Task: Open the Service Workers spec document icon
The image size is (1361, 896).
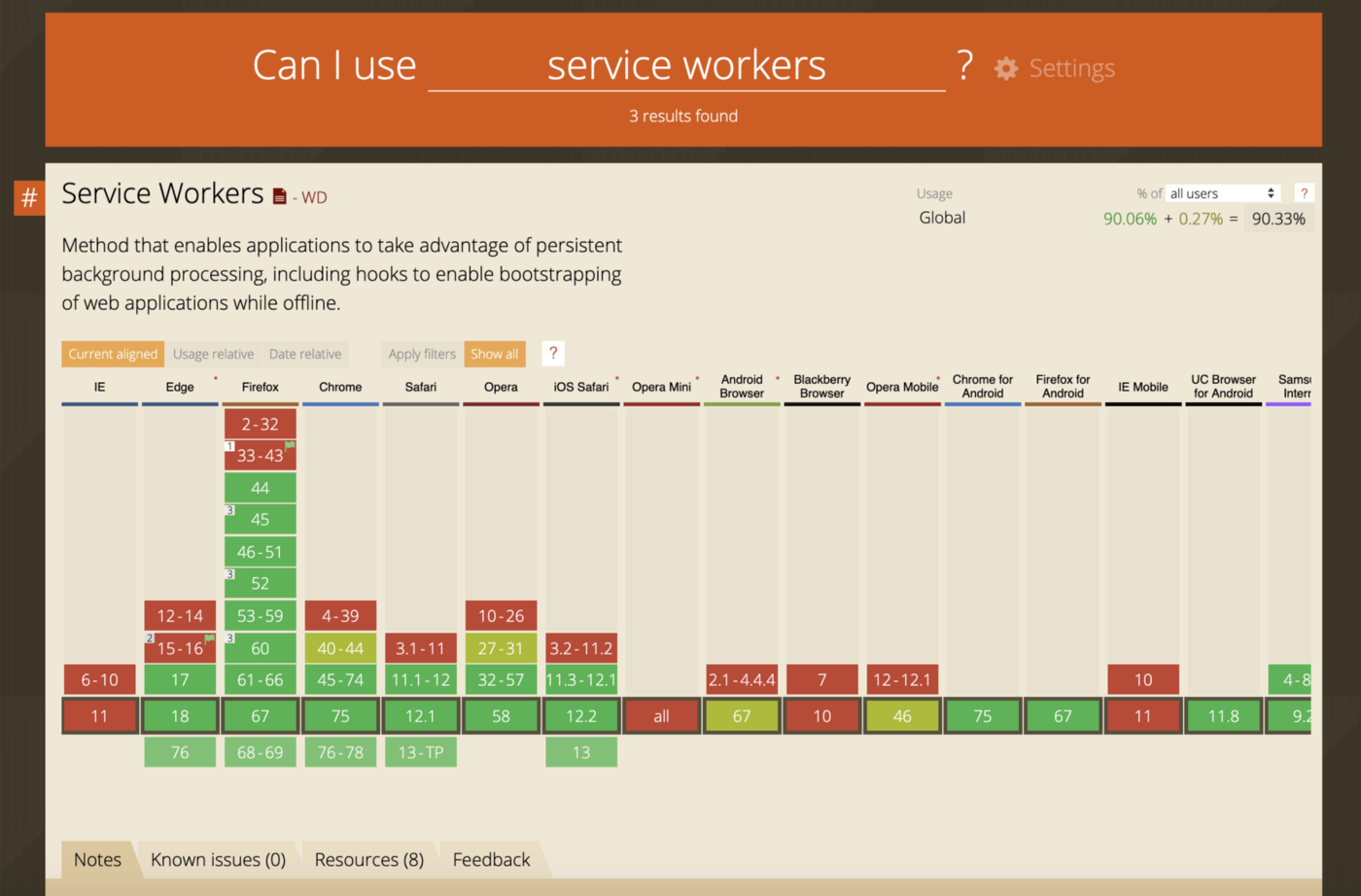Action: pos(280,197)
